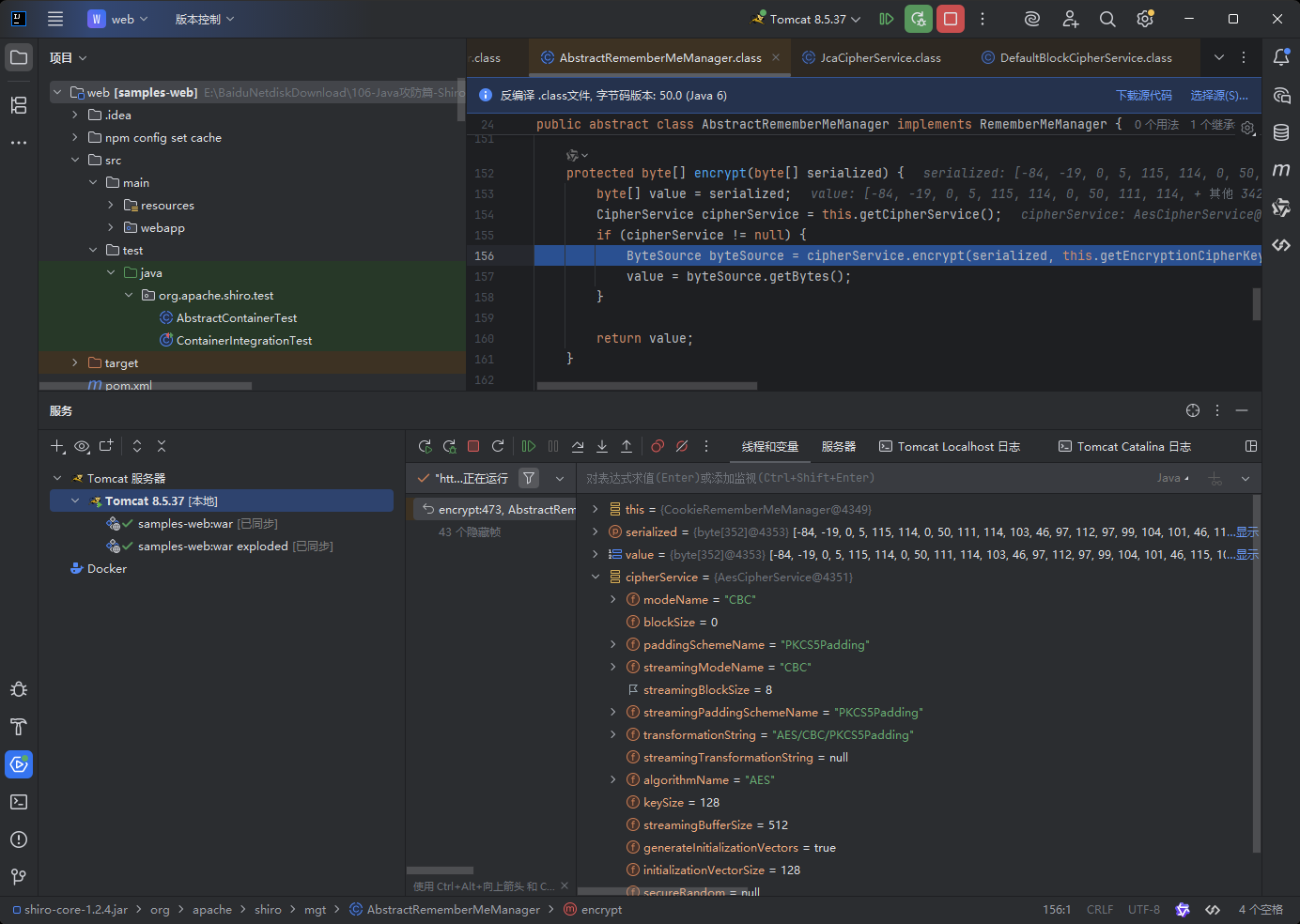The width and height of the screenshot is (1300, 924).
Task: Expand the target folder in project tree
Action: click(75, 362)
